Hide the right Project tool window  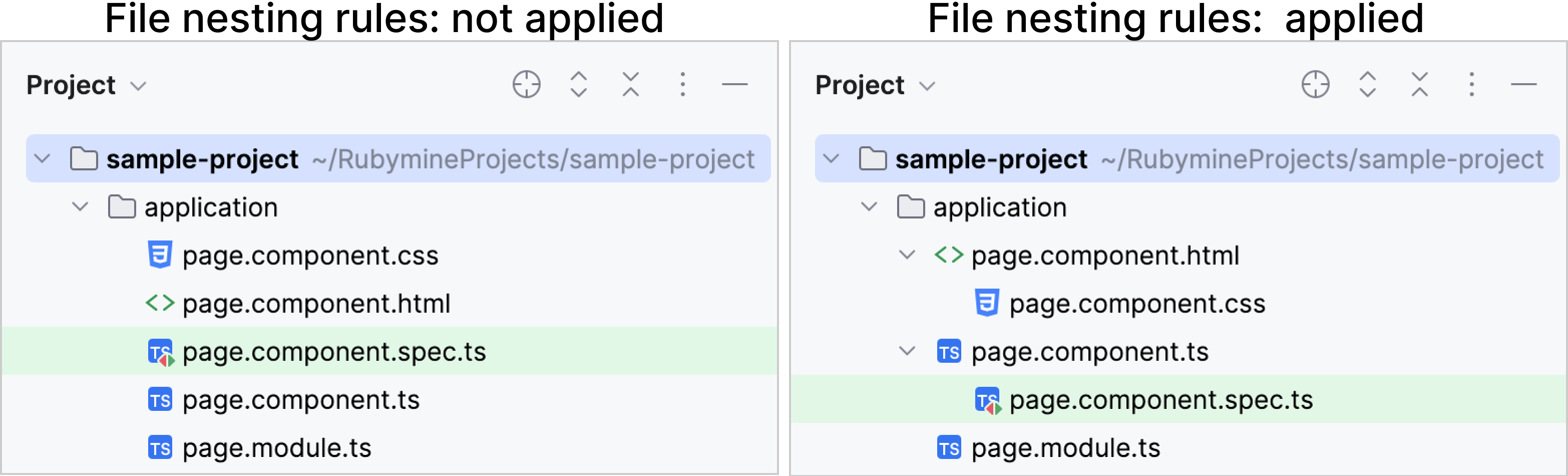point(1523,85)
